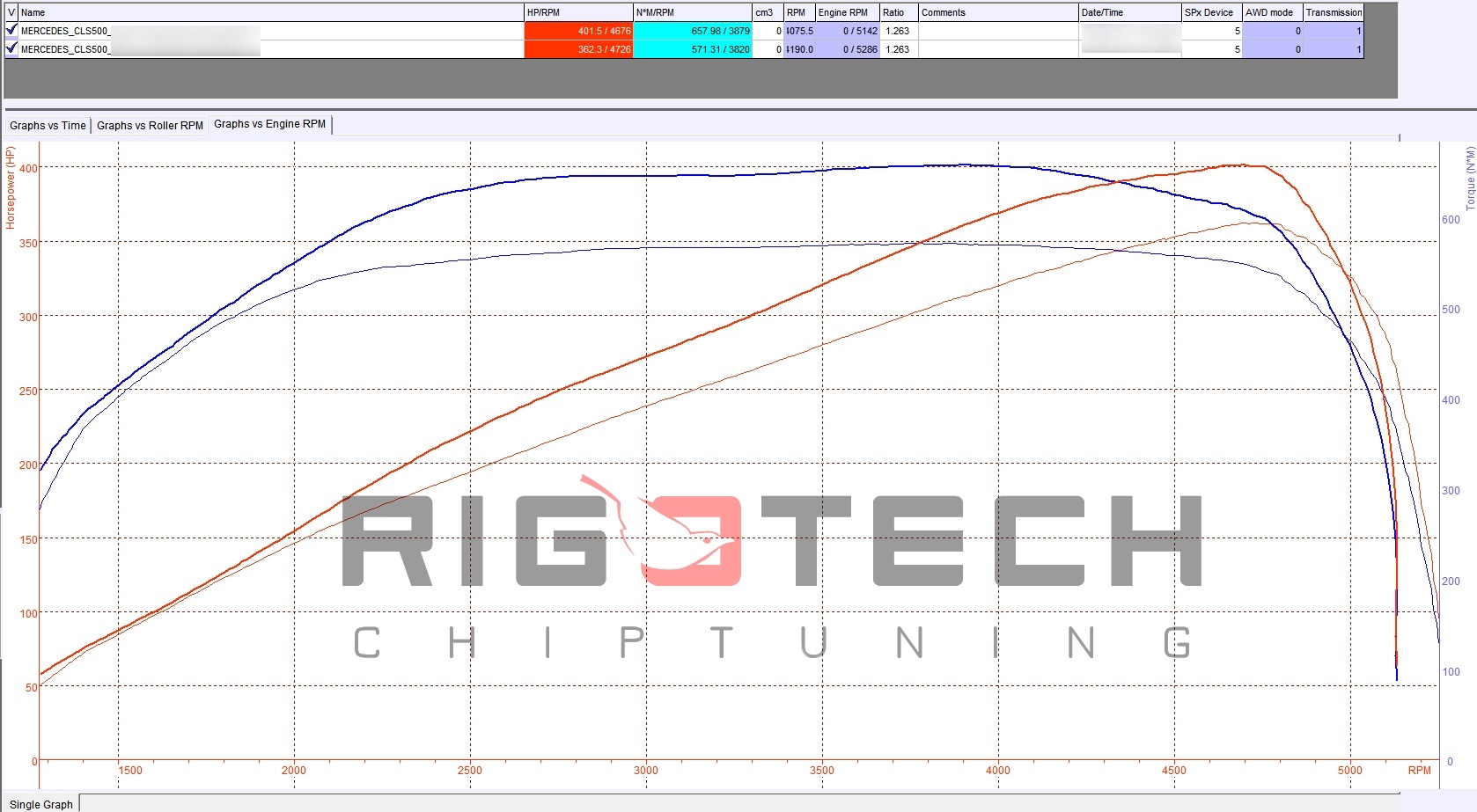Click the Engine RPM column header
This screenshot has width=1477, height=812.
click(848, 12)
